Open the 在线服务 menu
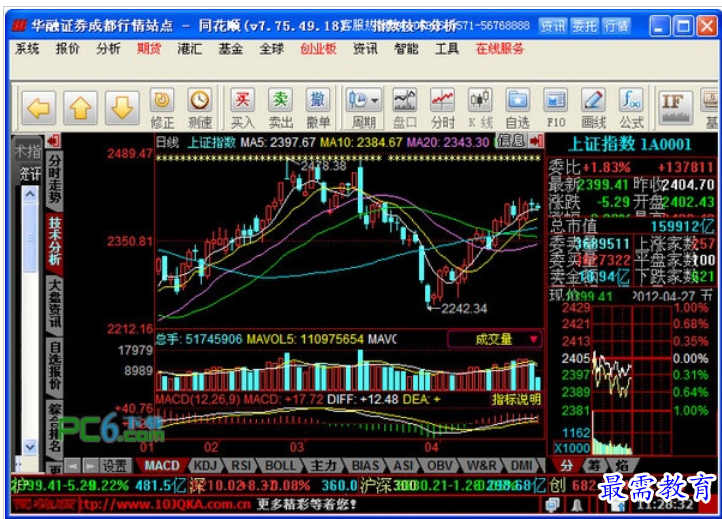This screenshot has width=722, height=519. [x=500, y=48]
